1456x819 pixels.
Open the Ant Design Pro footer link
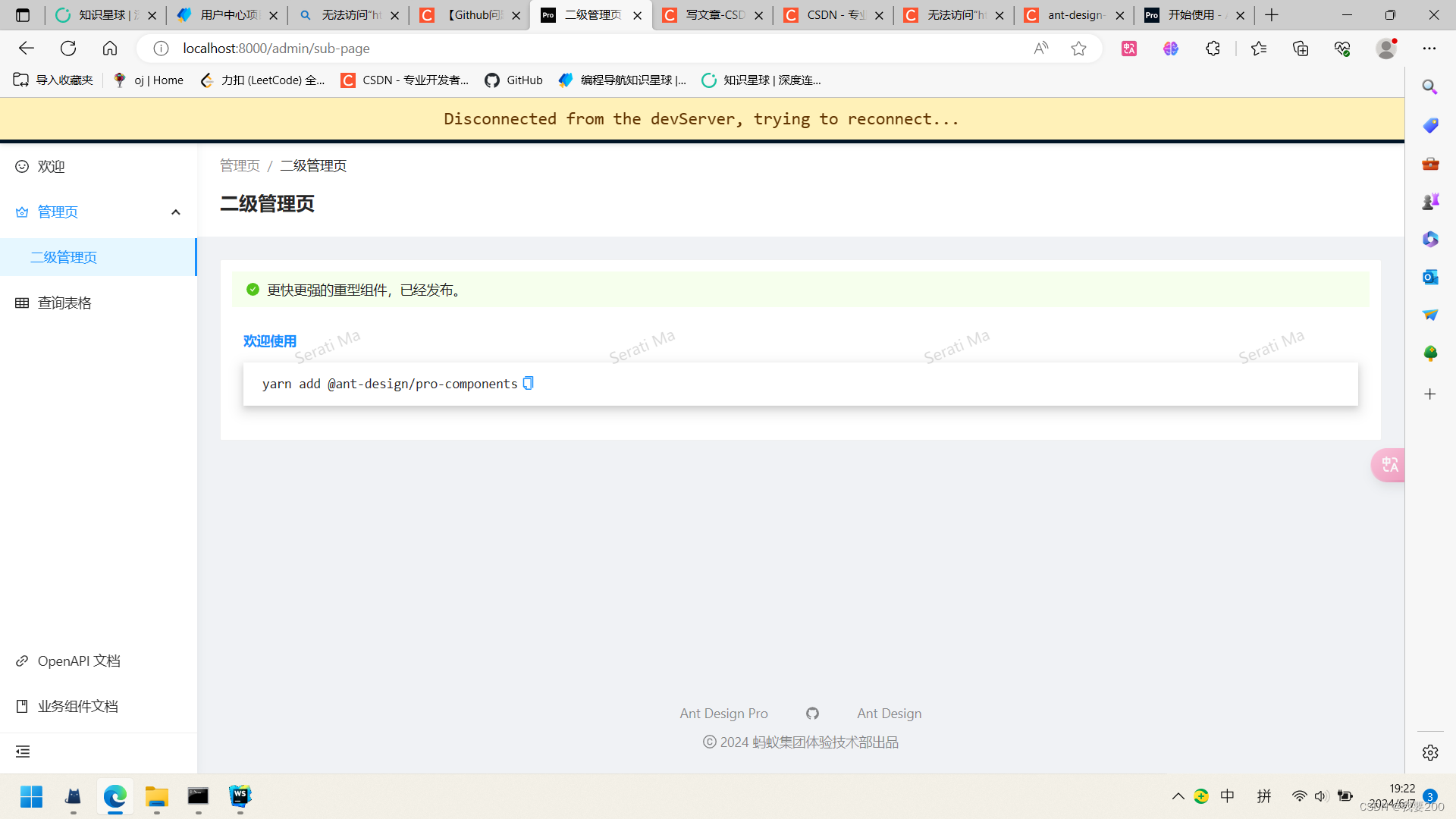[x=723, y=714]
